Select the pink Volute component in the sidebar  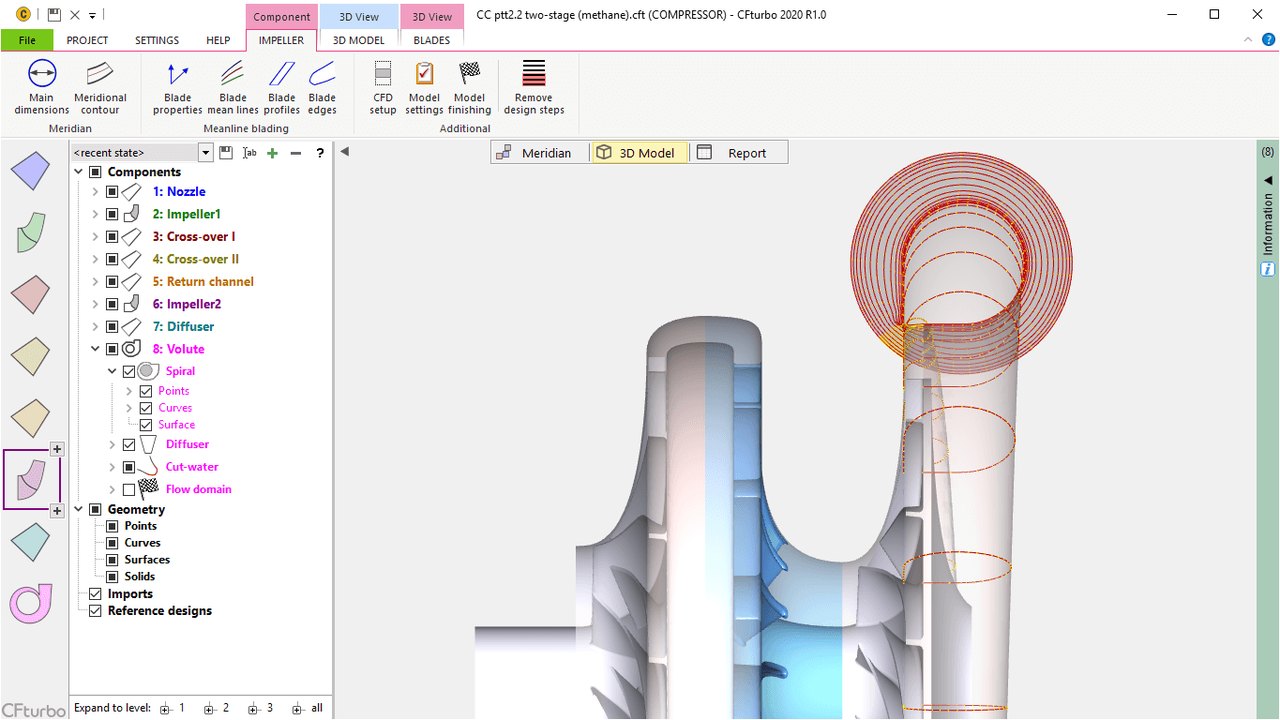pos(31,603)
